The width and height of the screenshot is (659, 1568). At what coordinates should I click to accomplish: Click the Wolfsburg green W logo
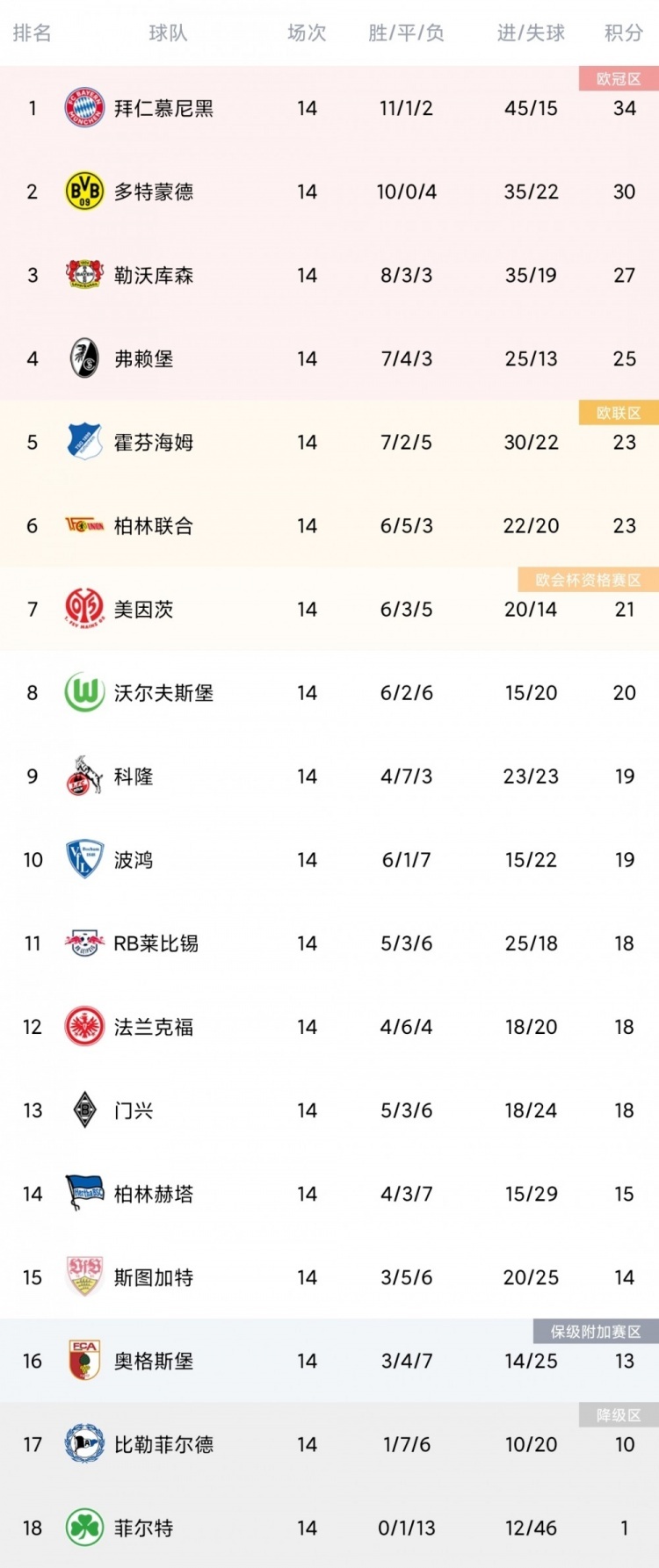84,692
